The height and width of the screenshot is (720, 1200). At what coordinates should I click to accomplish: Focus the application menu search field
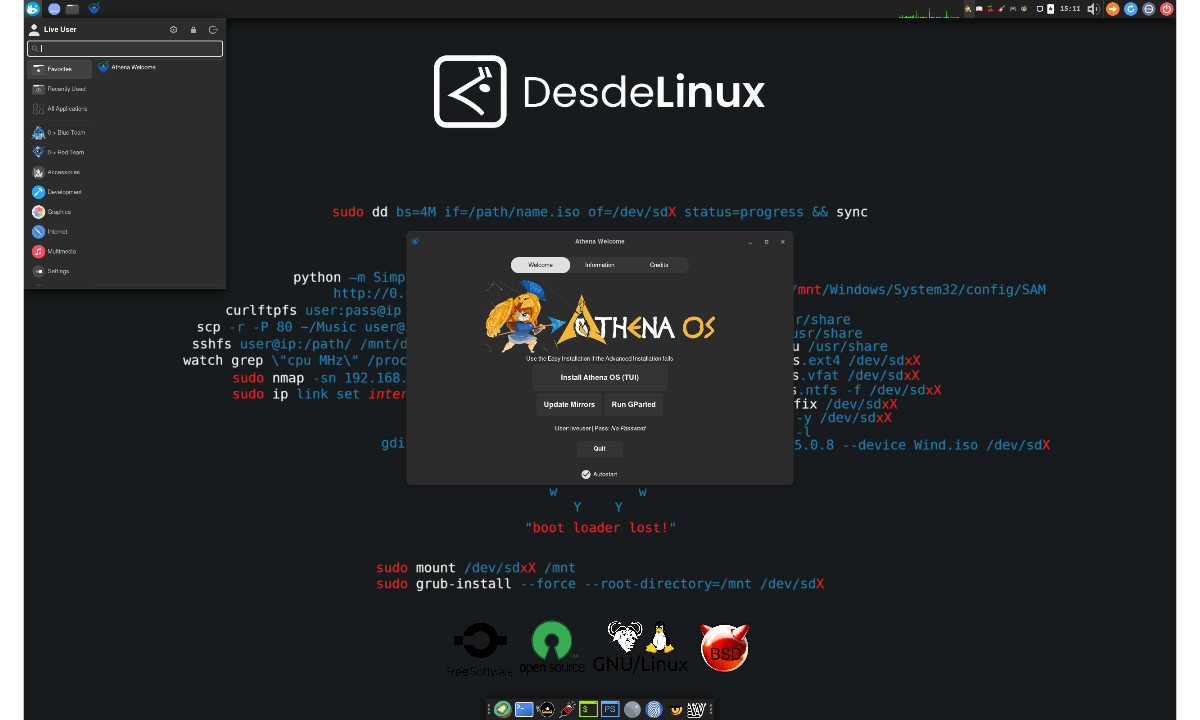(x=125, y=48)
